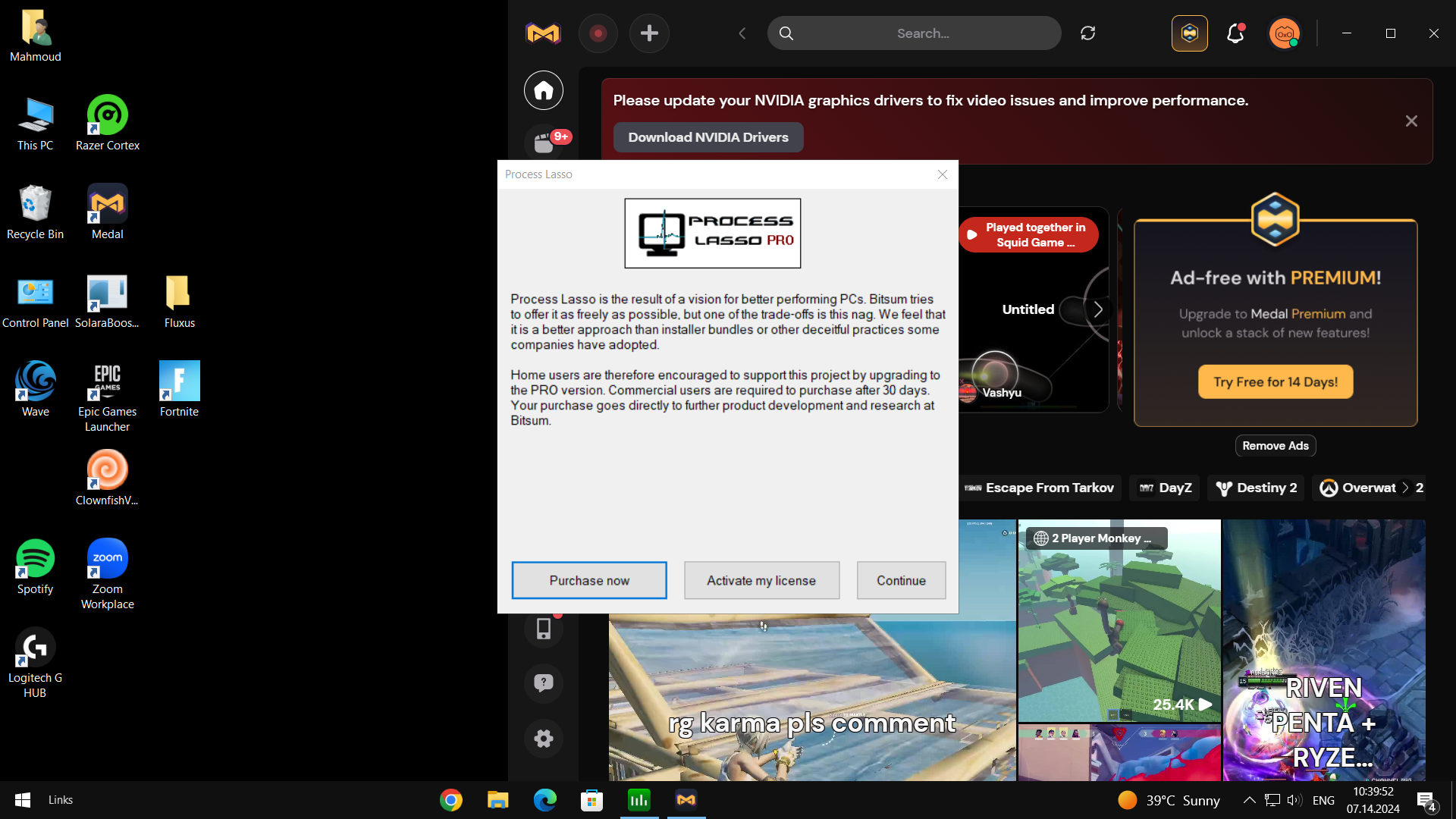Select the Logitech G HUB shortcut
The width and height of the screenshot is (1456, 819).
pos(36,664)
